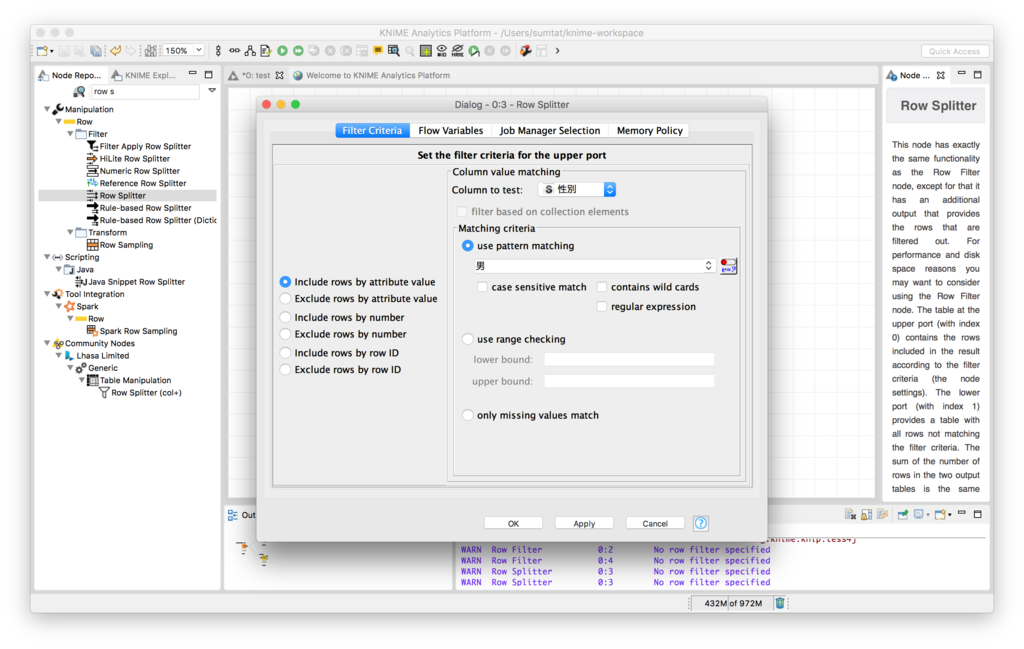Select 'Numeric Row Splitter' in tree

pos(133,171)
